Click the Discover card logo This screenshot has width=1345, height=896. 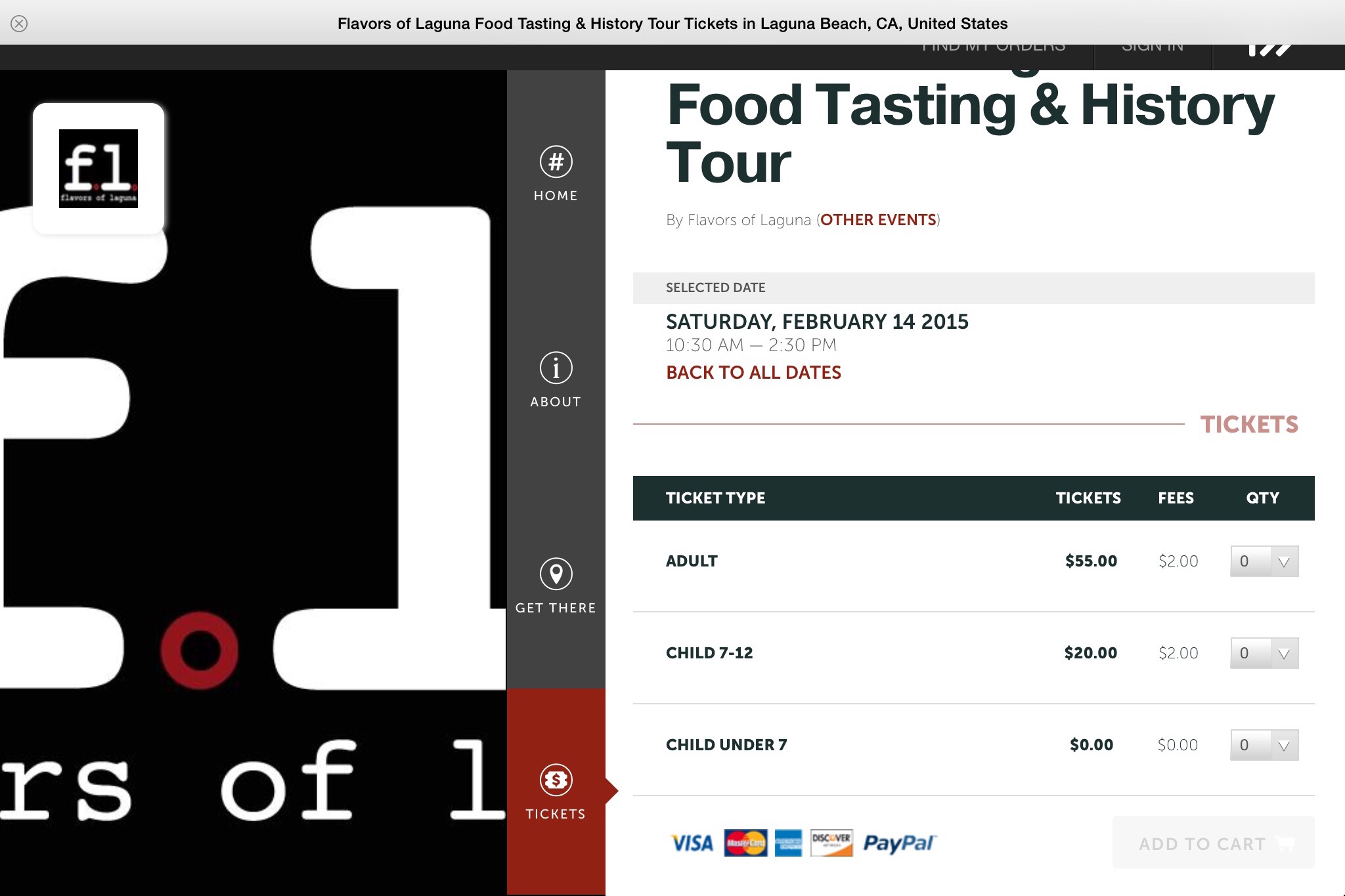tap(831, 843)
